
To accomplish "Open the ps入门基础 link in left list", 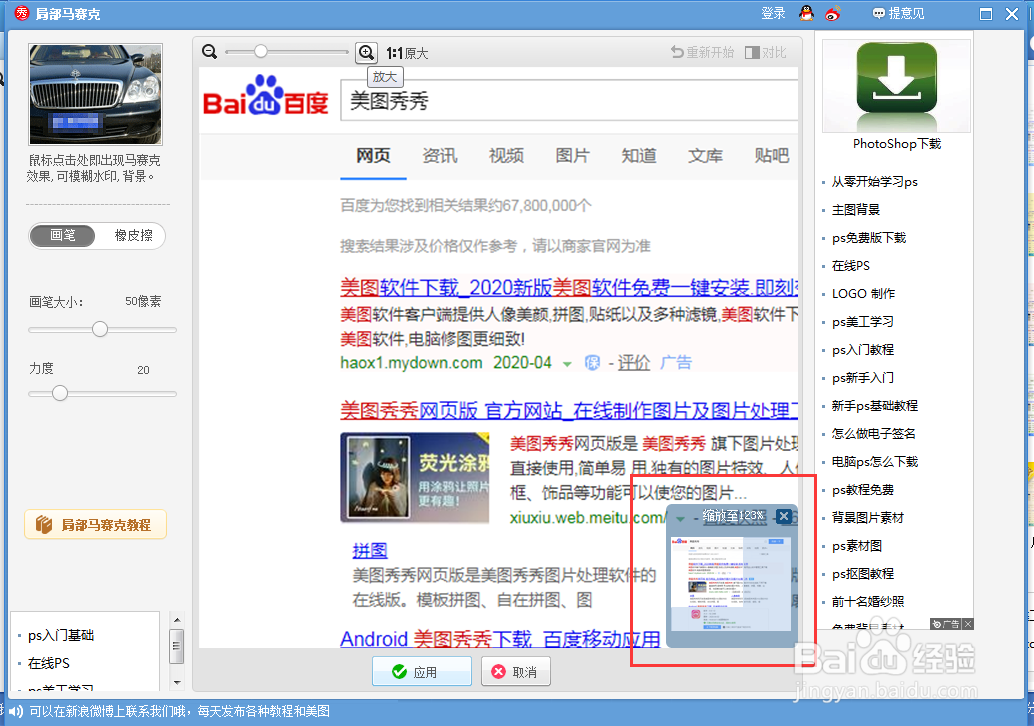I will (x=61, y=636).
